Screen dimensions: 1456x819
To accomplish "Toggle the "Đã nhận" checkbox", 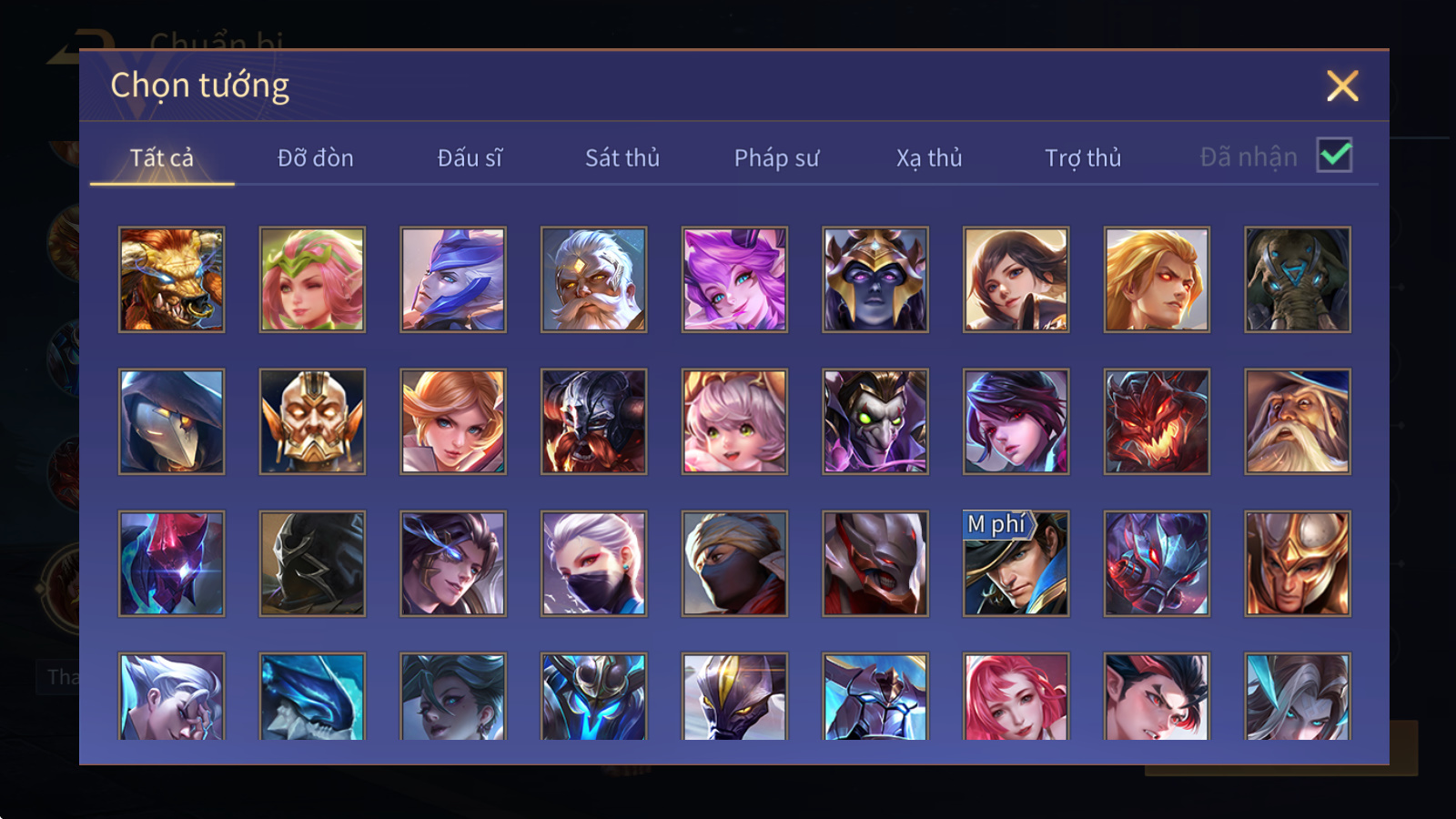I will [x=1334, y=156].
